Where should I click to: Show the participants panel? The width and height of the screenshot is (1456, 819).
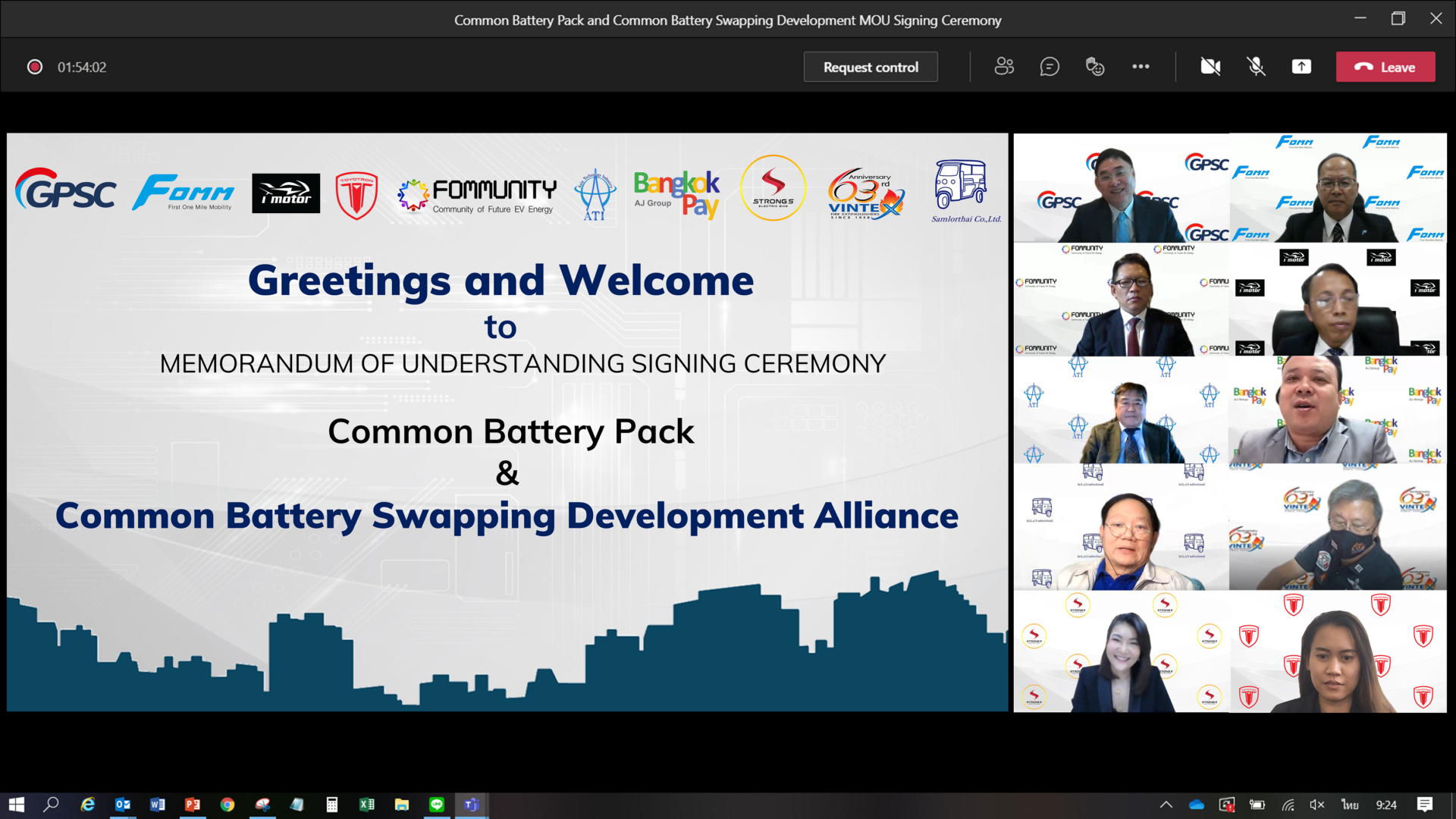pyautogui.click(x=1004, y=67)
